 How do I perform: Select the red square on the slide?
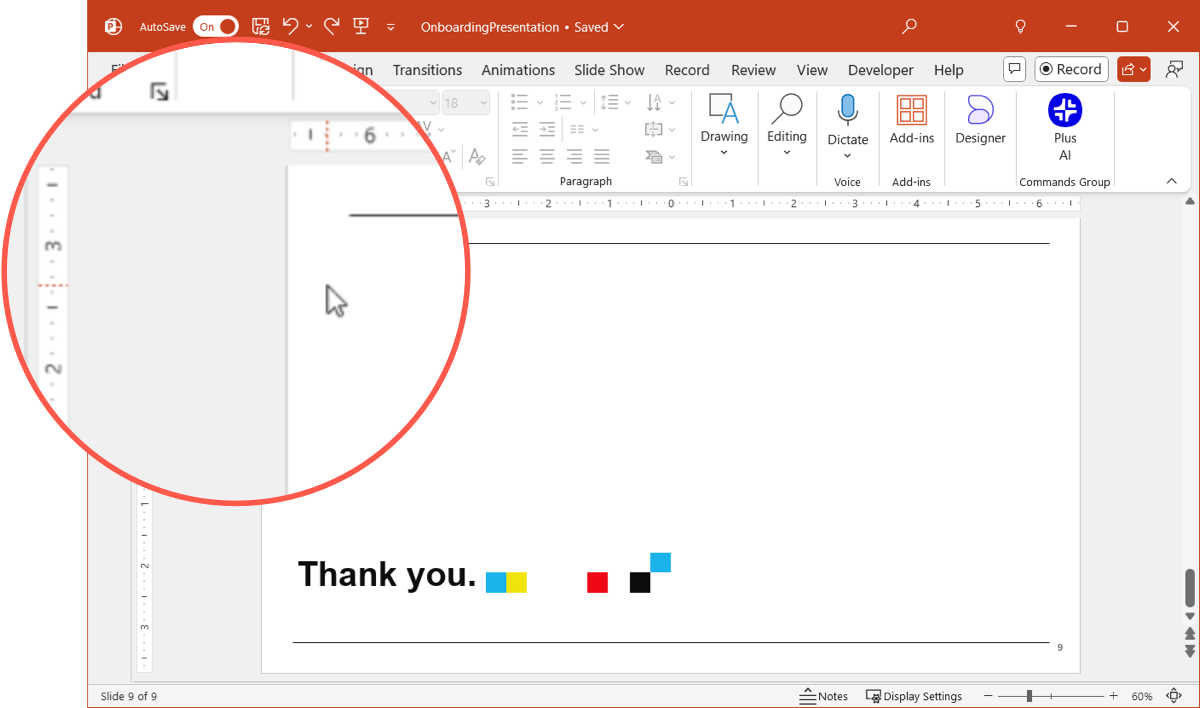(x=597, y=582)
